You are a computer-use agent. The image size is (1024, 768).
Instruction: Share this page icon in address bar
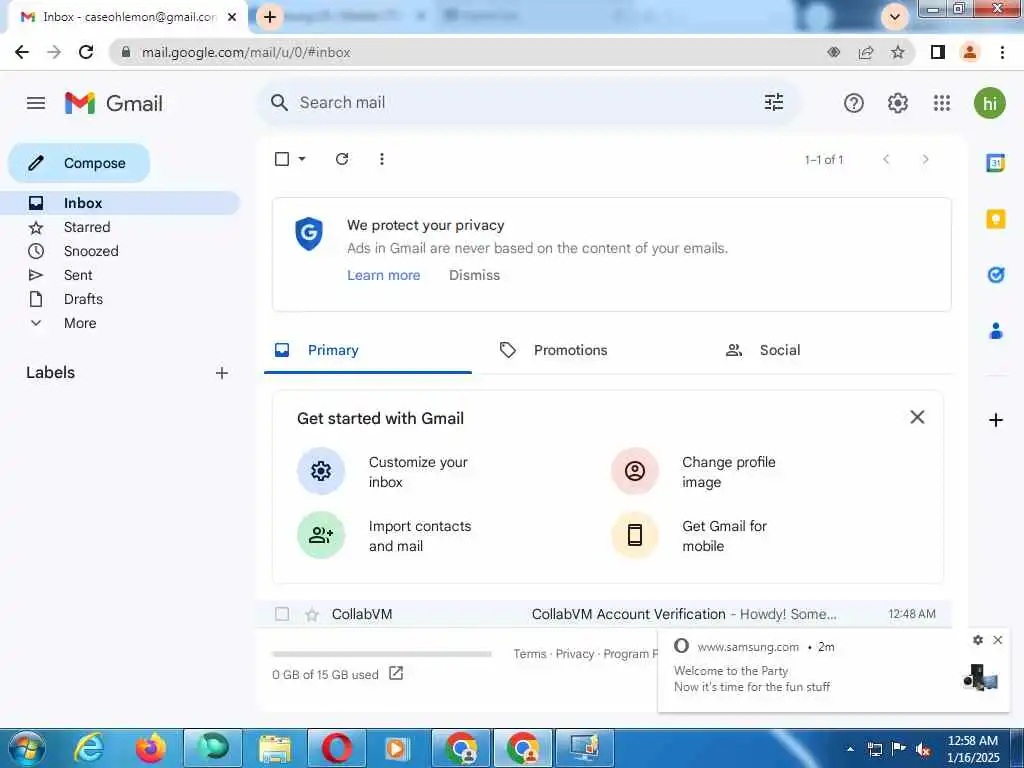click(866, 52)
